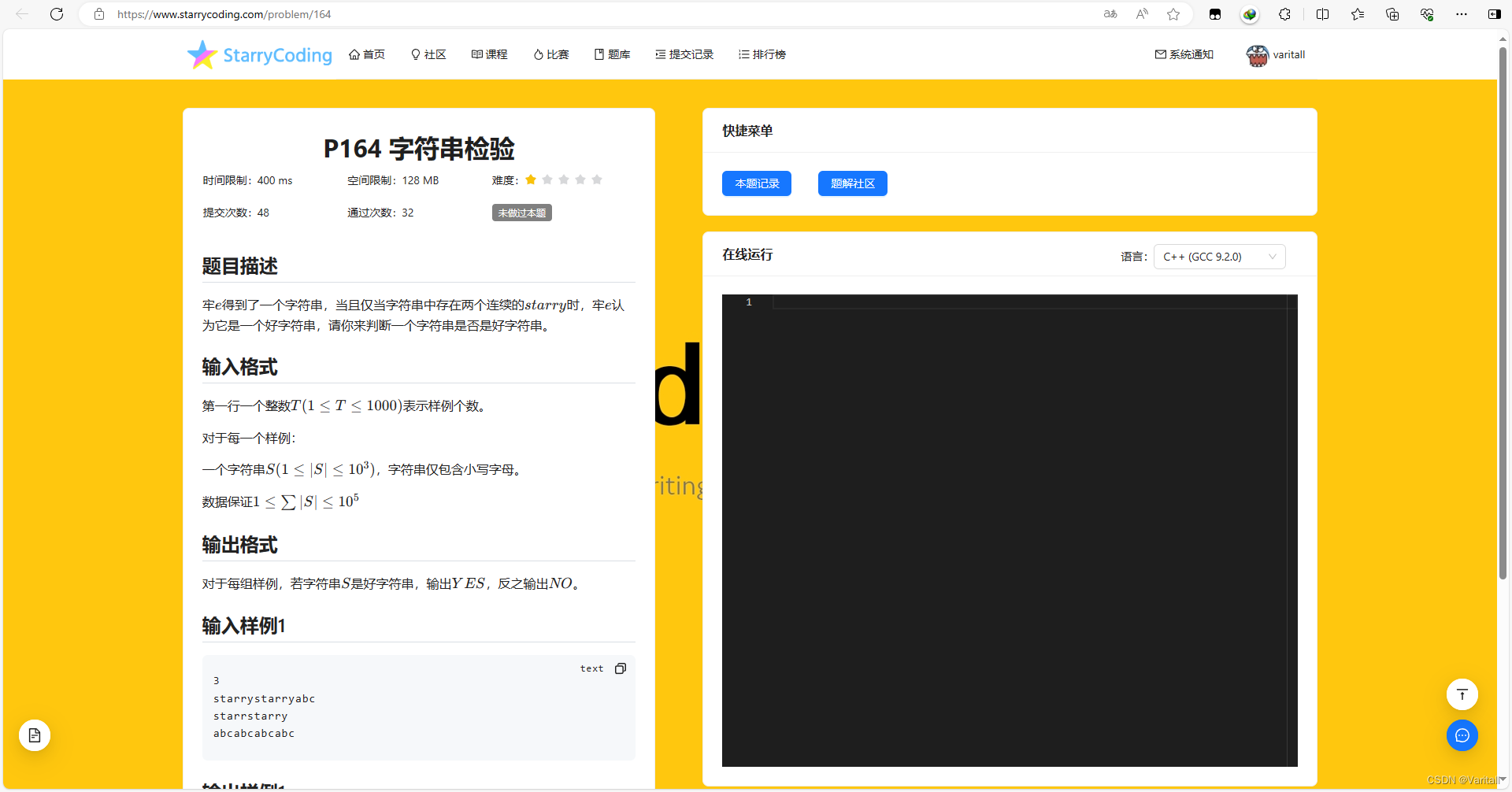This screenshot has width=1512, height=792.
Task: Open the C++ (GCC 9.2.0) language dropdown
Action: [1219, 257]
